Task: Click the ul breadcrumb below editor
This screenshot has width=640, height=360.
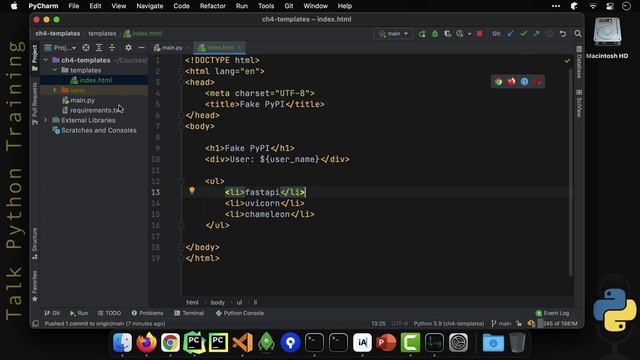Action: [x=239, y=302]
